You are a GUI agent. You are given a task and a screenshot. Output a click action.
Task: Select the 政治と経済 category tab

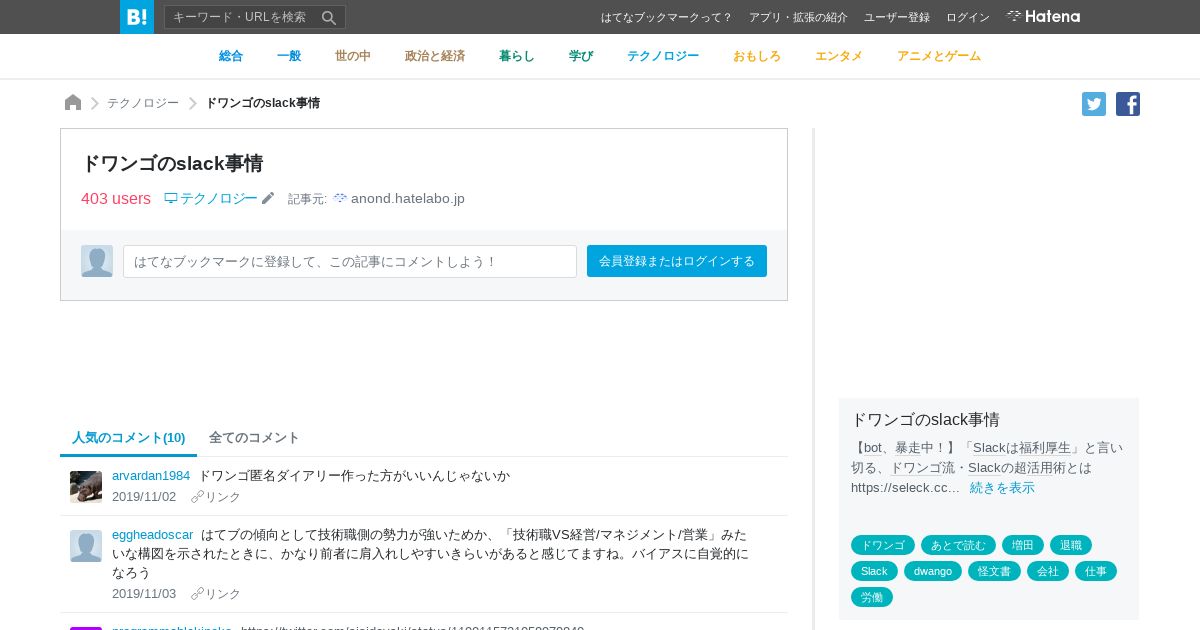[435, 56]
